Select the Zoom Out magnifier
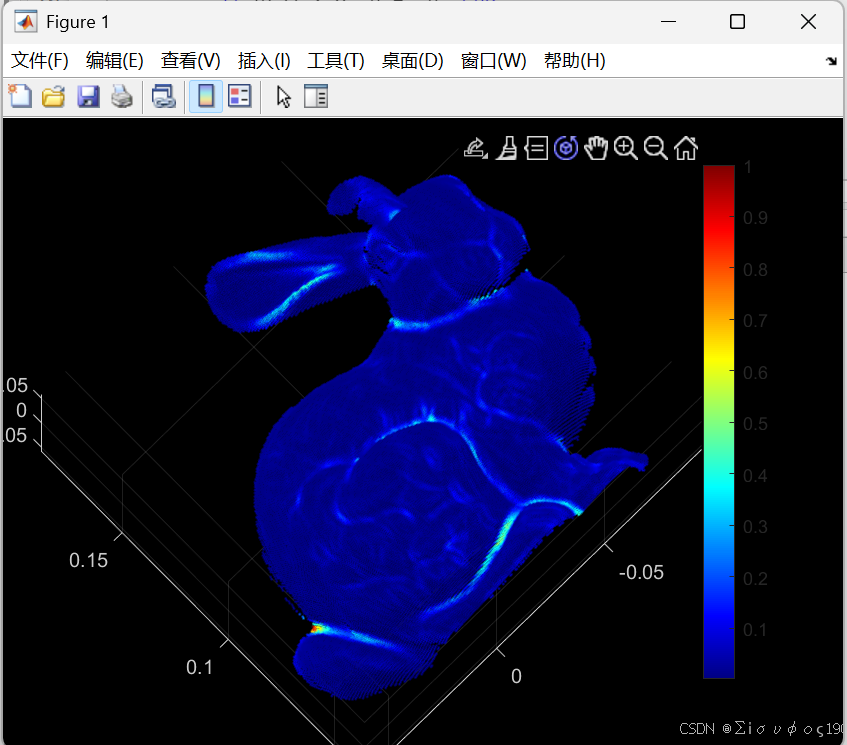This screenshot has height=745, width=847. [656, 148]
